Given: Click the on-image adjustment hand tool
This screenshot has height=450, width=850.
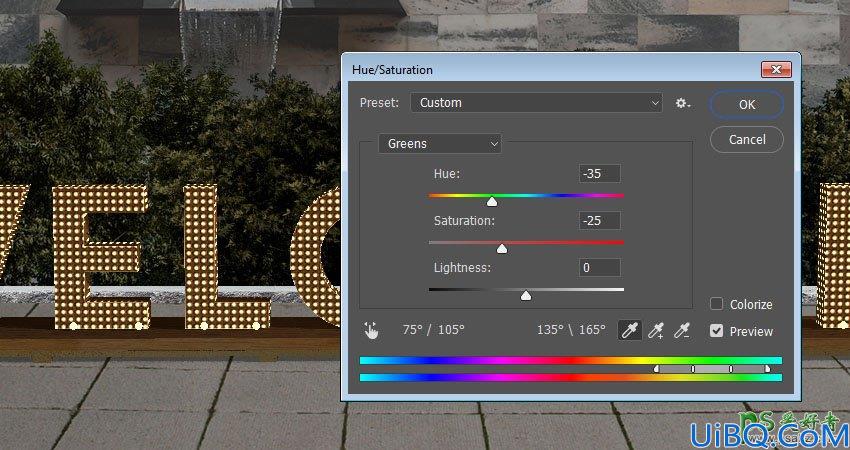Looking at the screenshot, I should (x=371, y=330).
